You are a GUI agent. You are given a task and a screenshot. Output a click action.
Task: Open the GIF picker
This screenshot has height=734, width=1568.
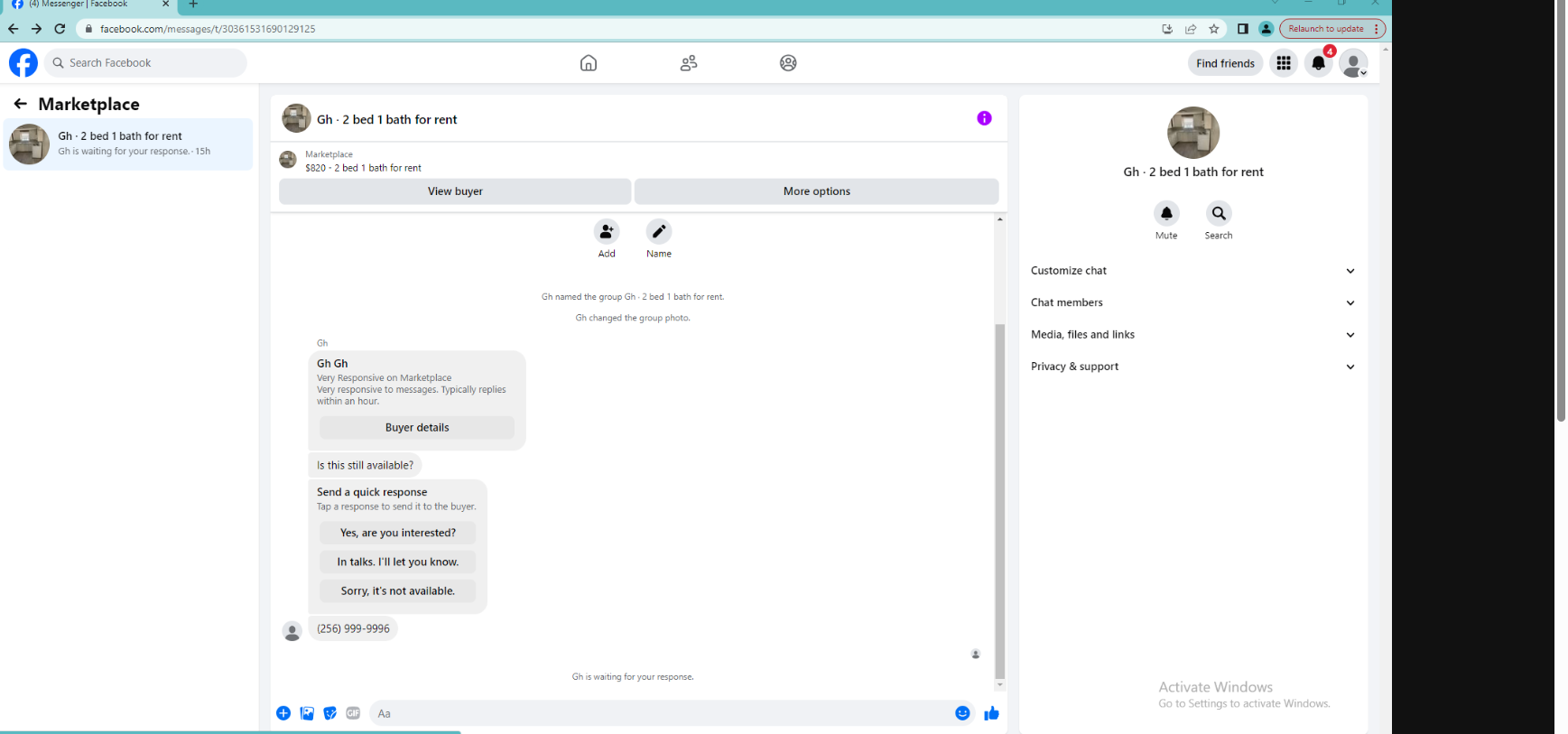tap(353, 713)
